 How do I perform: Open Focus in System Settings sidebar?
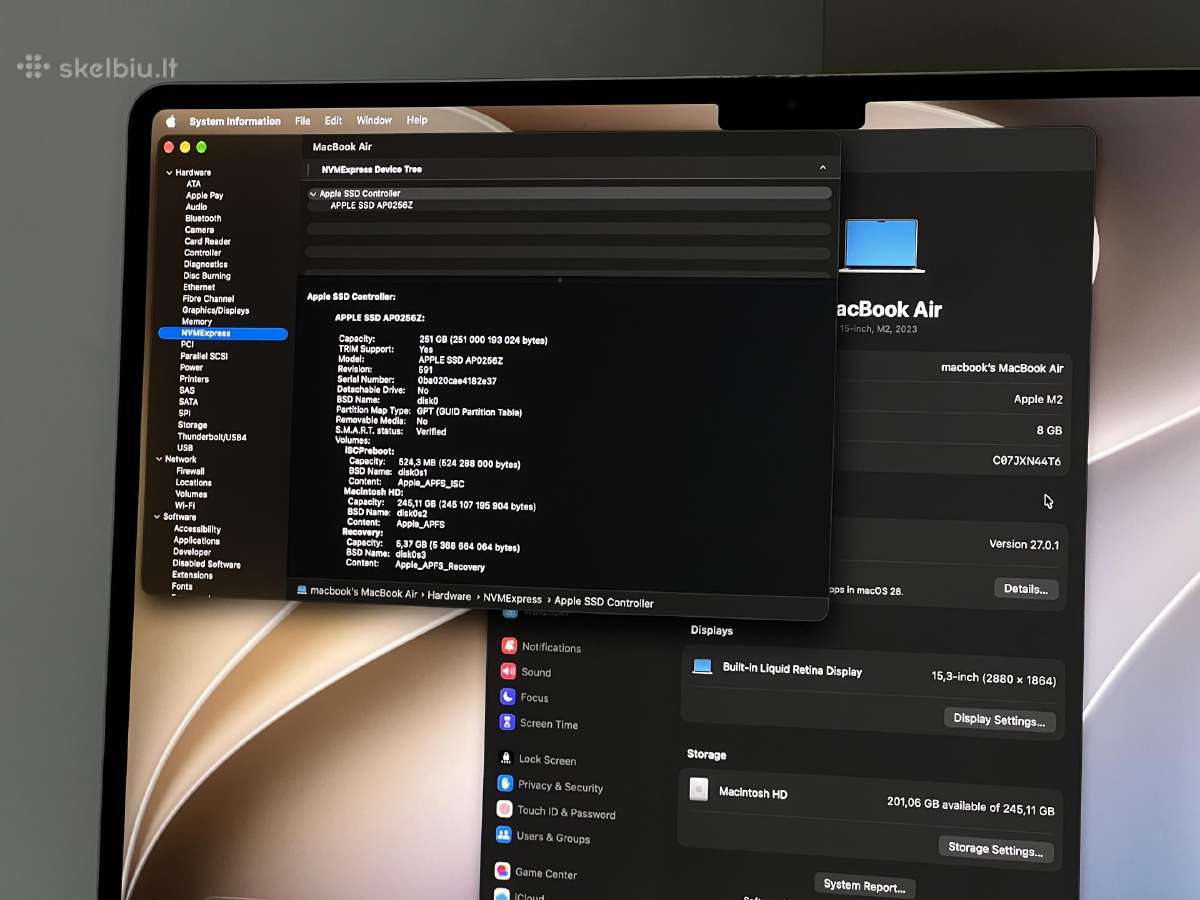(x=524, y=697)
